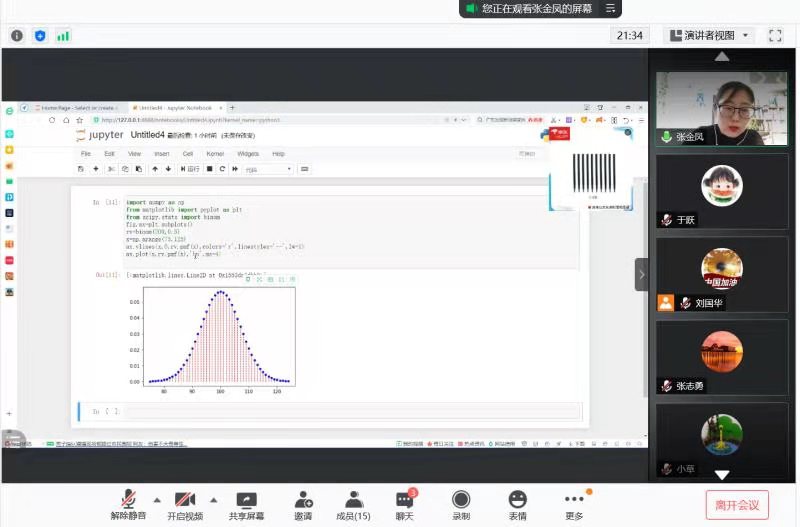Viewport: 800px width, 527px height.
Task: Unmute the microphone (解除静音)
Action: point(128,503)
